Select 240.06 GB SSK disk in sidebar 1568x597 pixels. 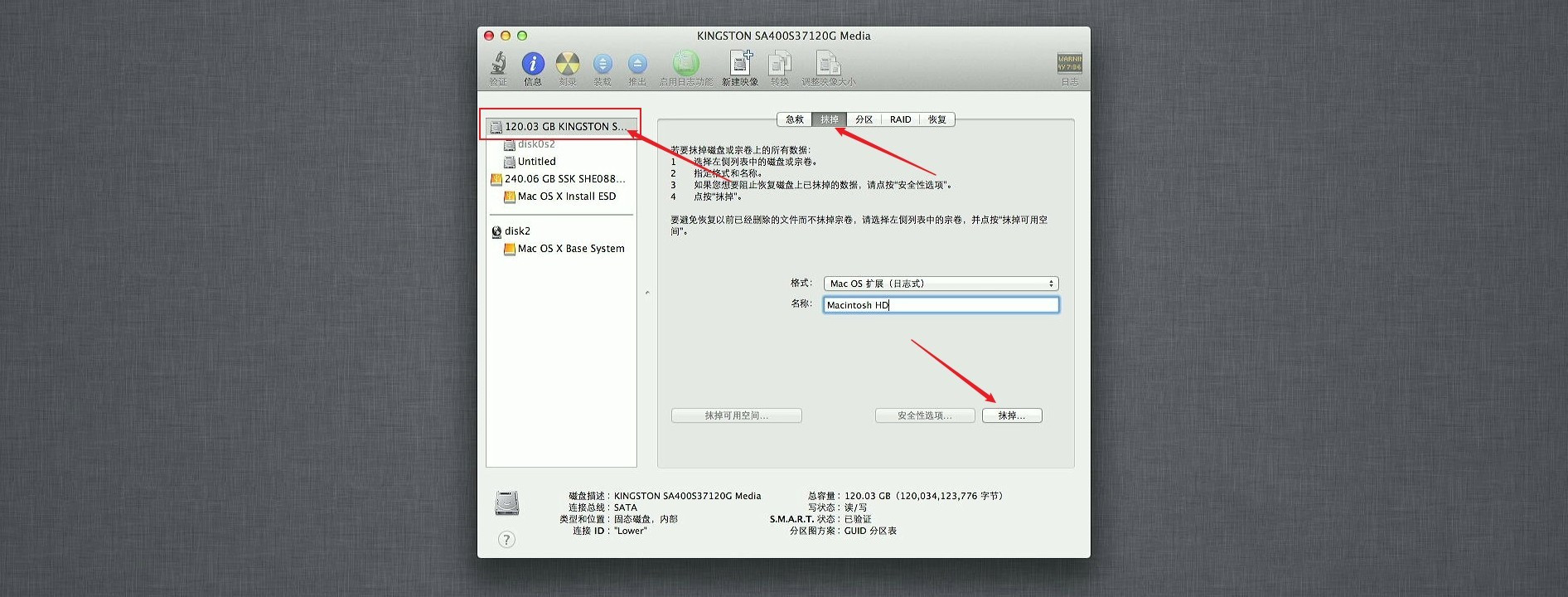coord(564,179)
